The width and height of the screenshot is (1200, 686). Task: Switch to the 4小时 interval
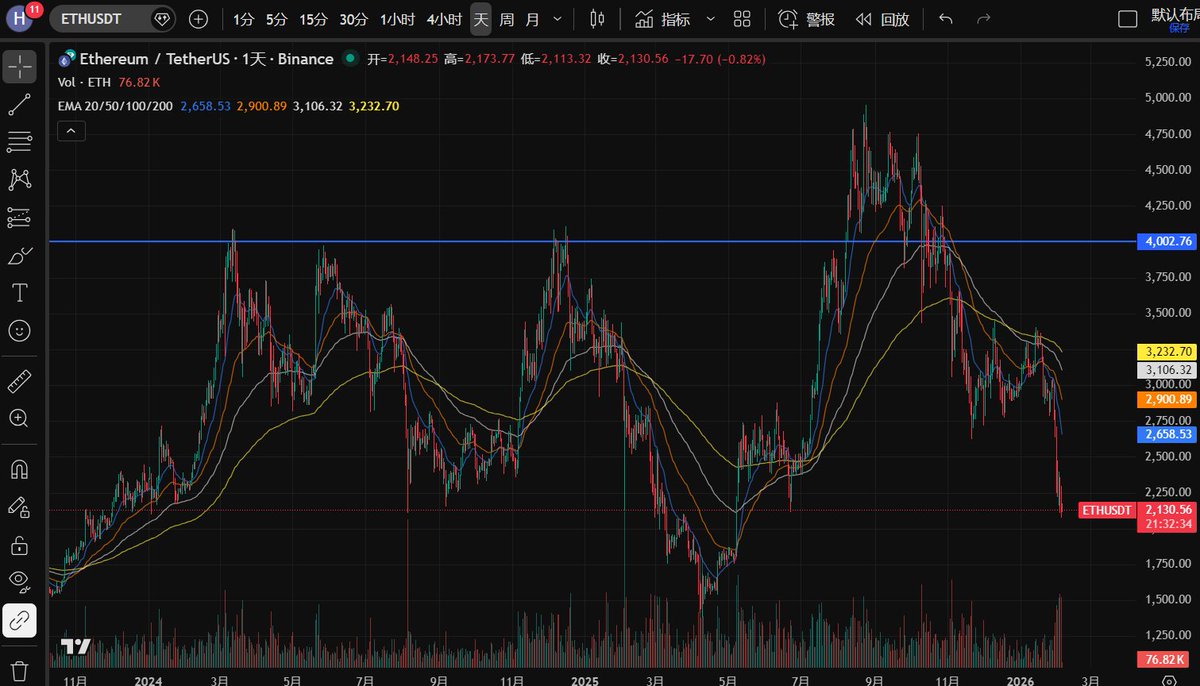(444, 19)
